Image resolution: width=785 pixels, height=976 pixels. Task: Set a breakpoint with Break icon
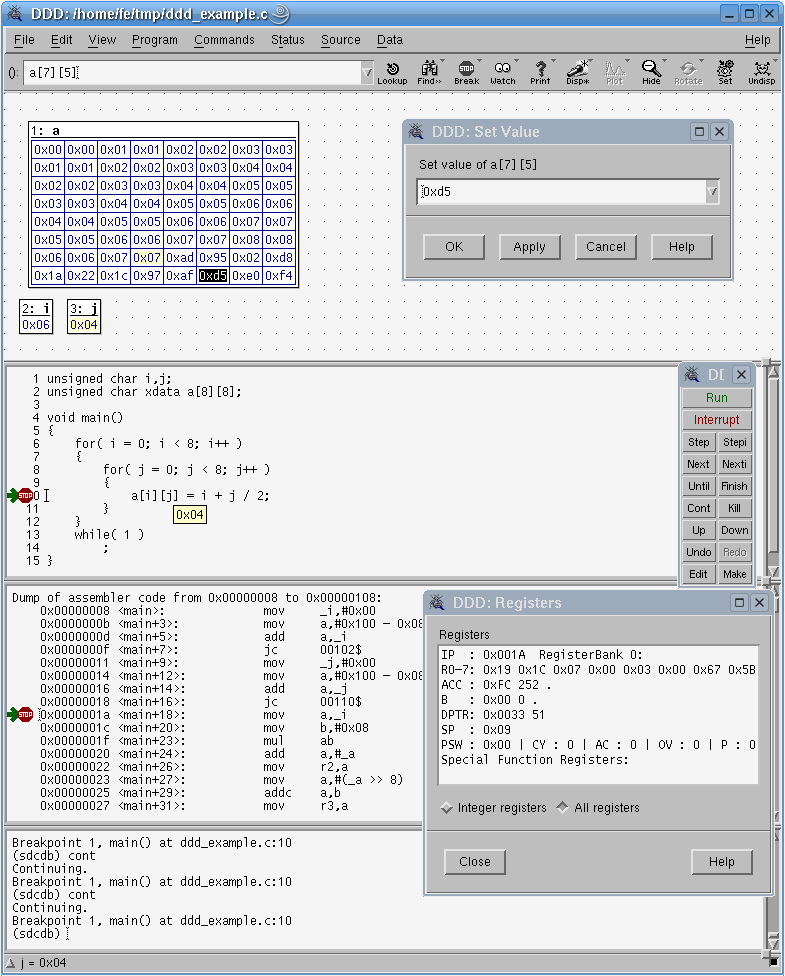coord(466,73)
